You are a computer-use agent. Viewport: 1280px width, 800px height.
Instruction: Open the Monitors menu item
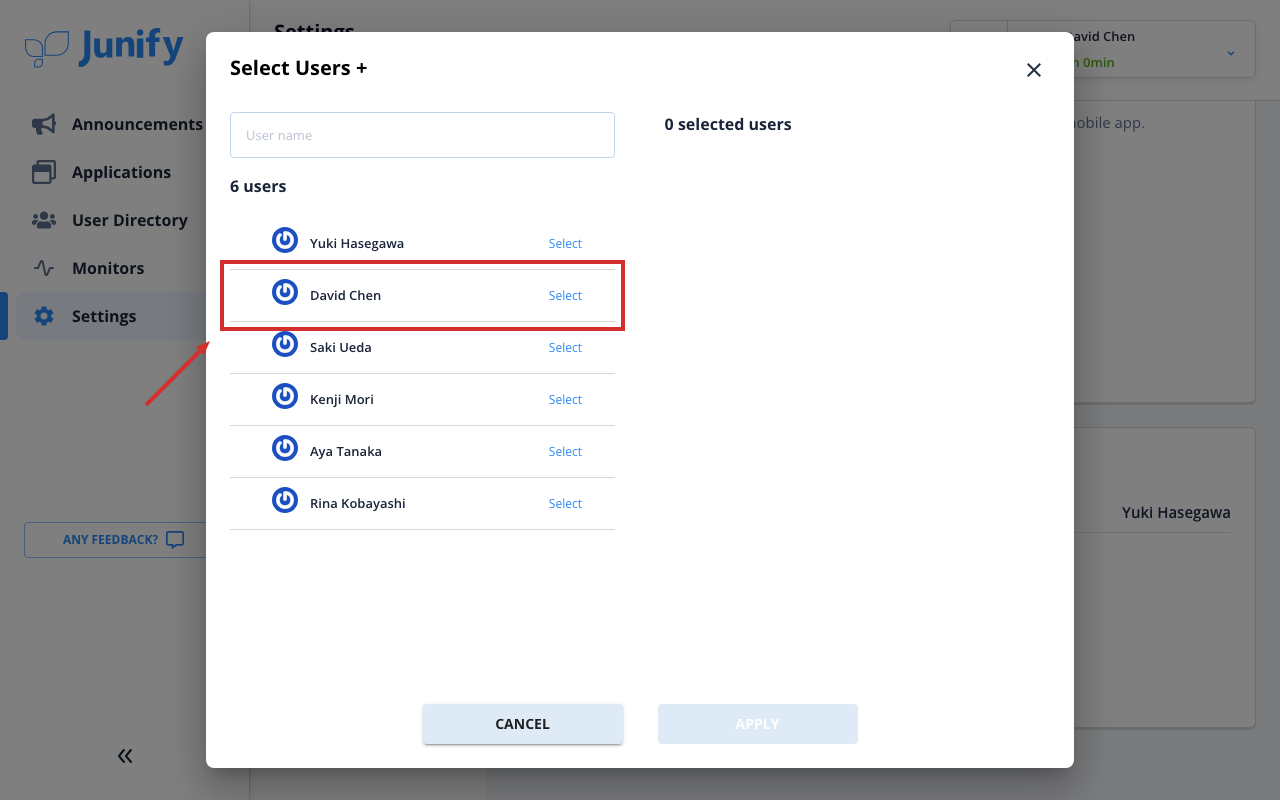(x=108, y=268)
